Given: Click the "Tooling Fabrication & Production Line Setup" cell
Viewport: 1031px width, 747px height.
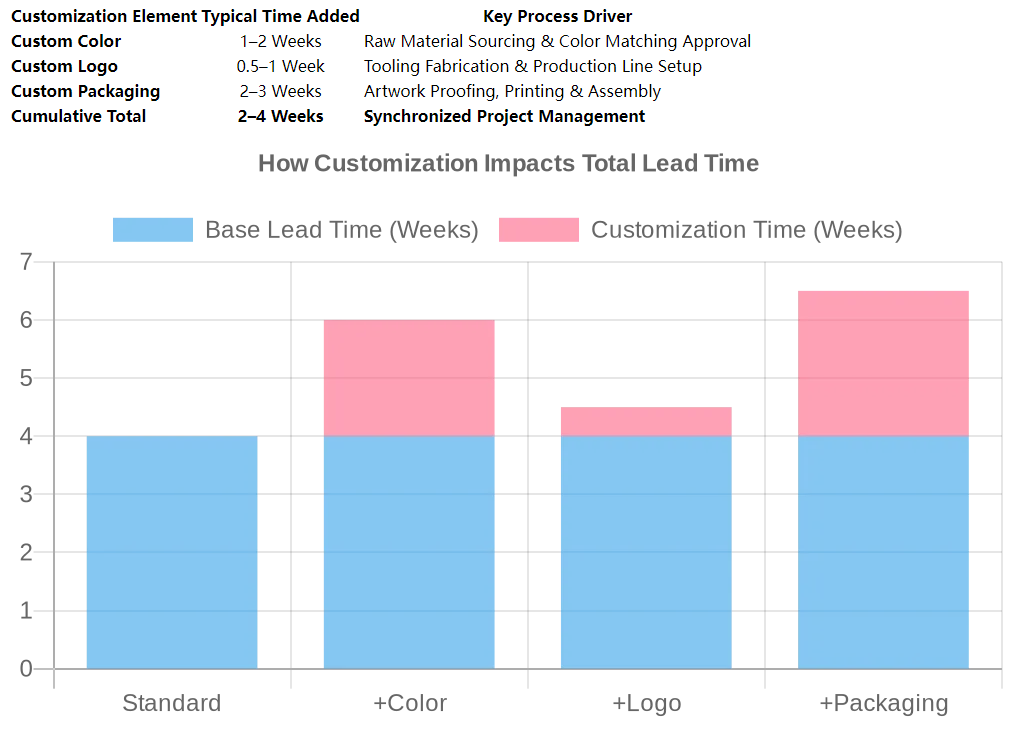Looking at the screenshot, I should point(532,66).
